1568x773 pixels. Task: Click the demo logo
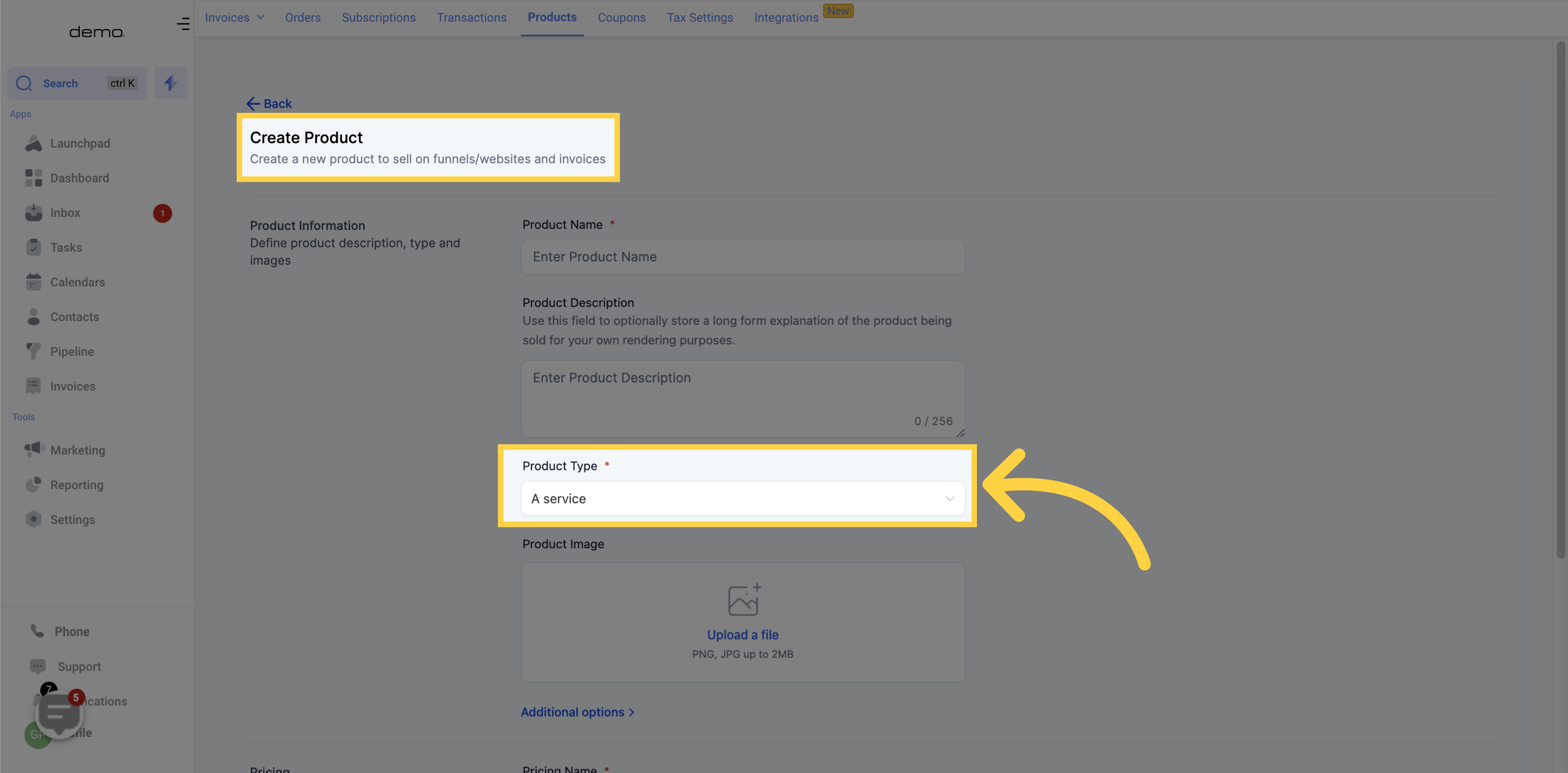coord(97,31)
